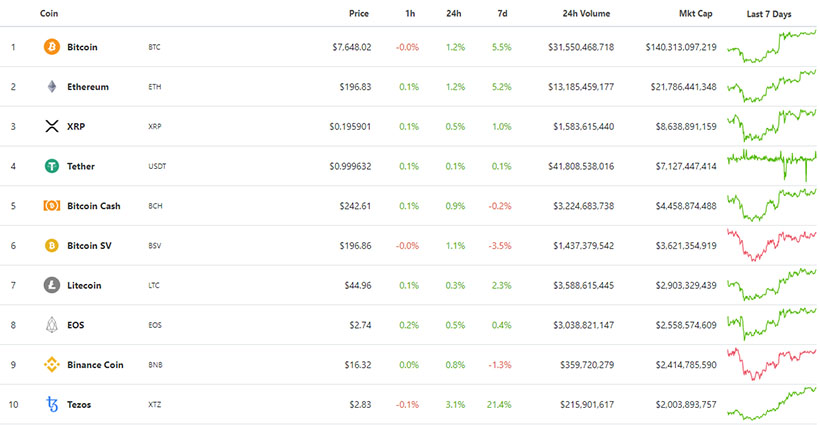This screenshot has height=425, width=820.
Task: Open the Binance Coin name link
Action: [x=95, y=365]
